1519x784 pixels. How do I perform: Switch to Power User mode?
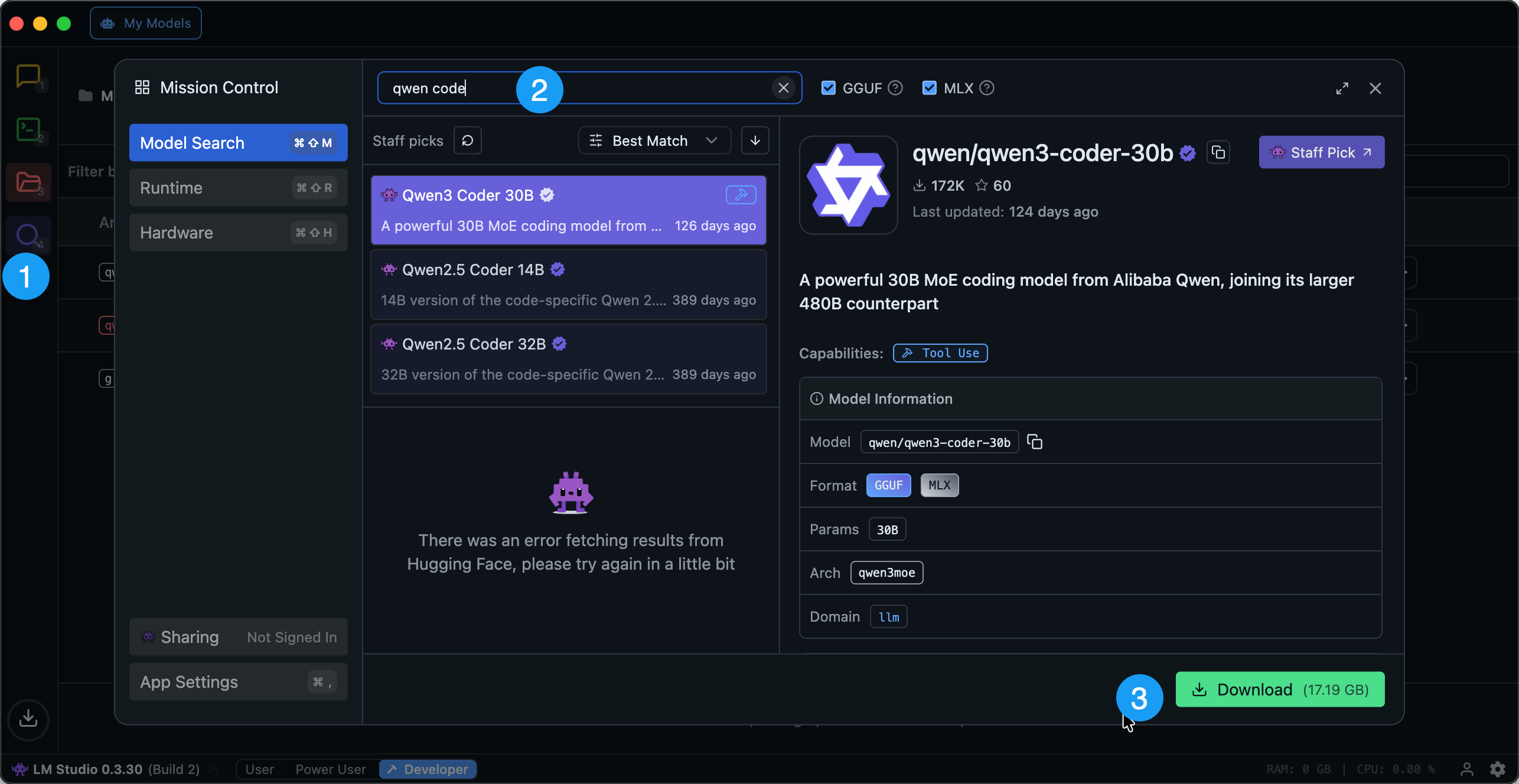(330, 769)
